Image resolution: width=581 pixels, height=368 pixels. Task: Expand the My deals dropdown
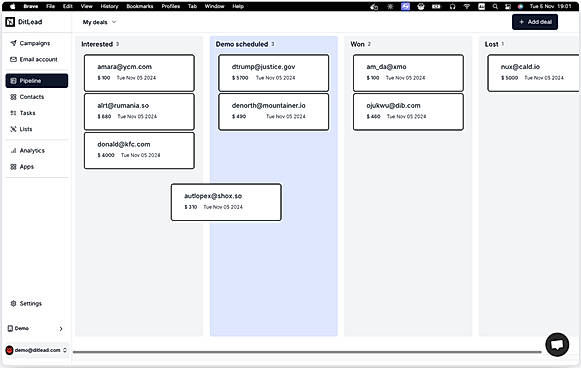click(99, 22)
